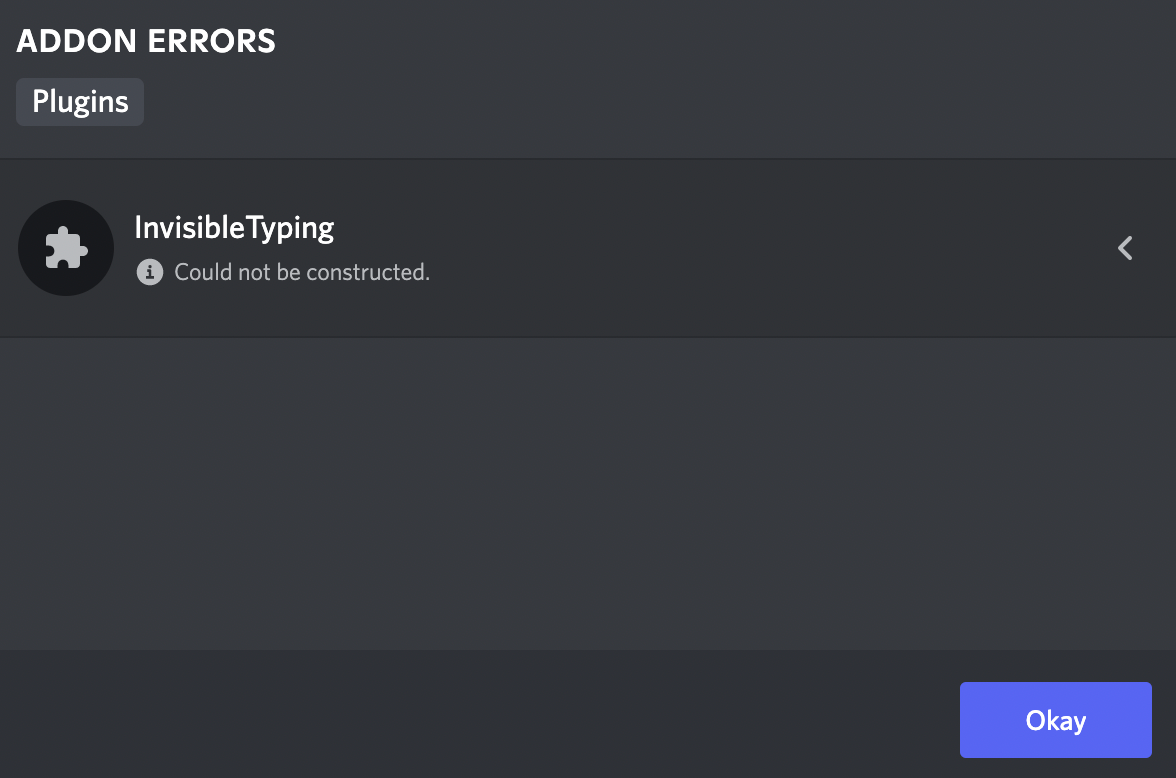The height and width of the screenshot is (778, 1176).
Task: Click the info icon beside the error message
Action: (149, 271)
